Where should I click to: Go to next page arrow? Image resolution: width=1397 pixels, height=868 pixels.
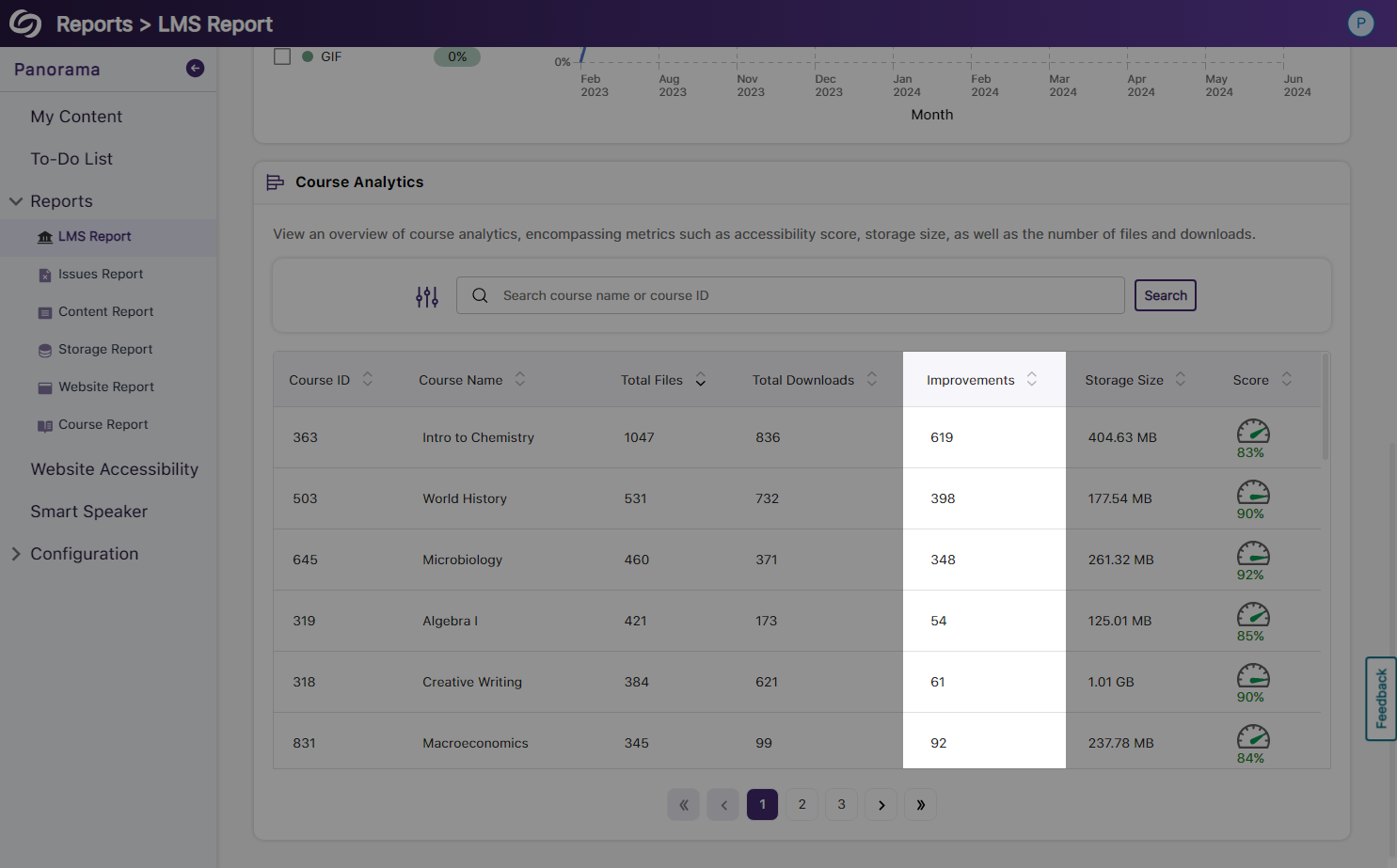pyautogui.click(x=881, y=805)
